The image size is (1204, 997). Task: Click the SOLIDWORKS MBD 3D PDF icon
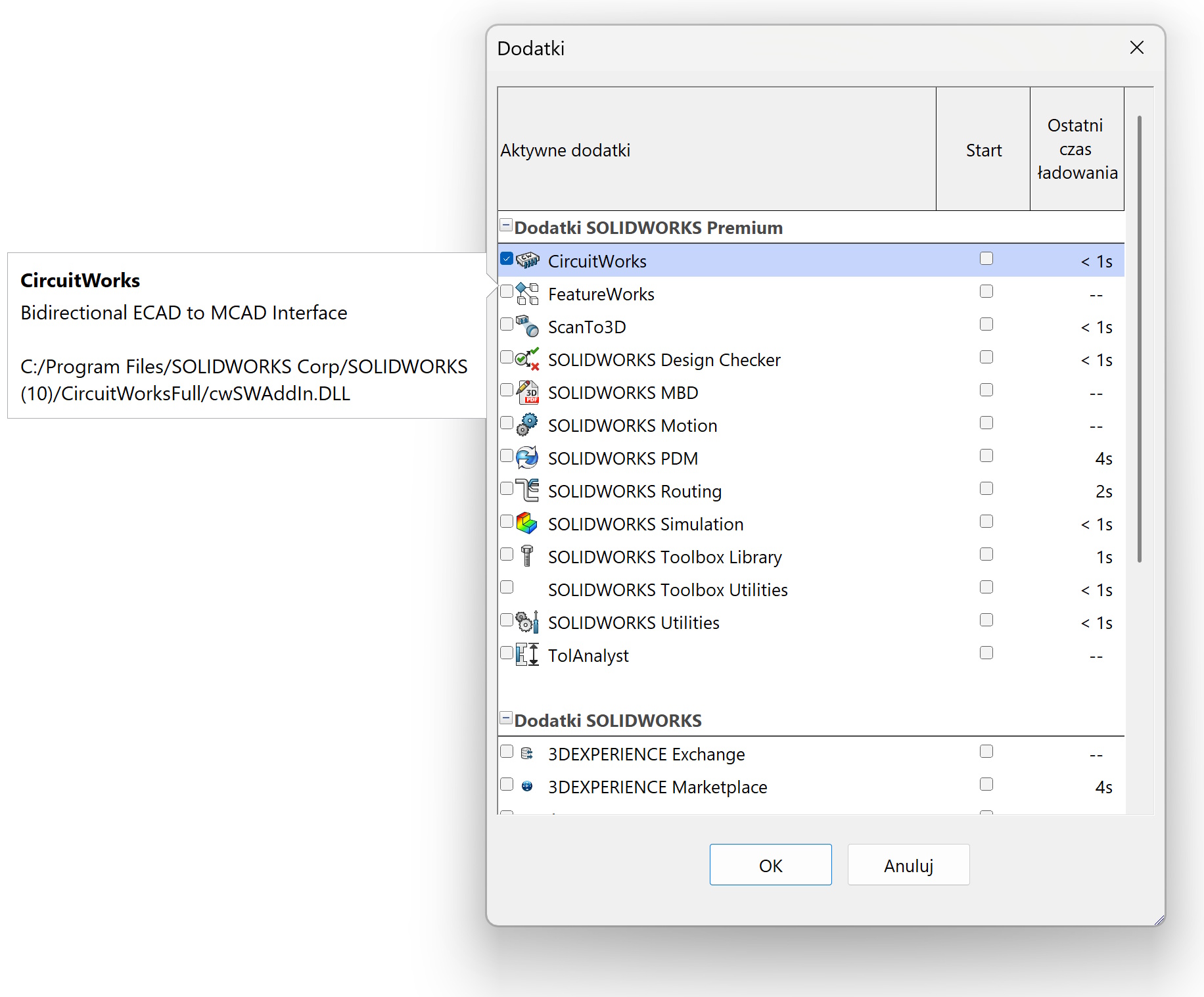click(x=527, y=392)
